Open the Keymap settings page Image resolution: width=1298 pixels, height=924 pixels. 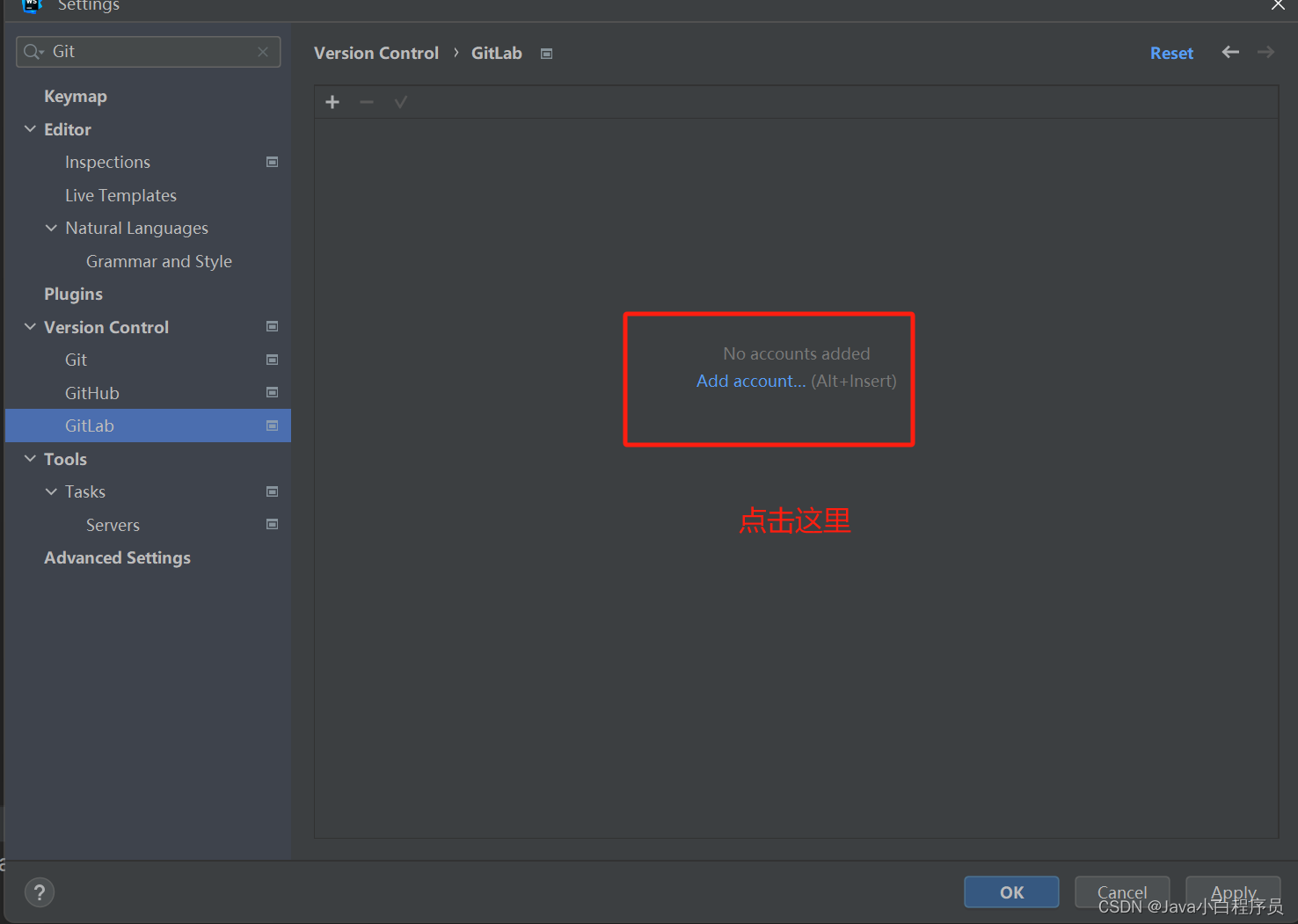[76, 97]
